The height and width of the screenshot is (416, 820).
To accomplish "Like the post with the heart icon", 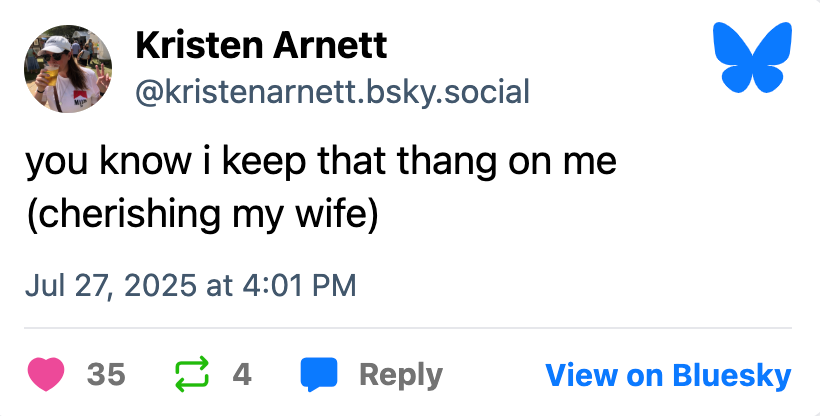I will pyautogui.click(x=47, y=375).
